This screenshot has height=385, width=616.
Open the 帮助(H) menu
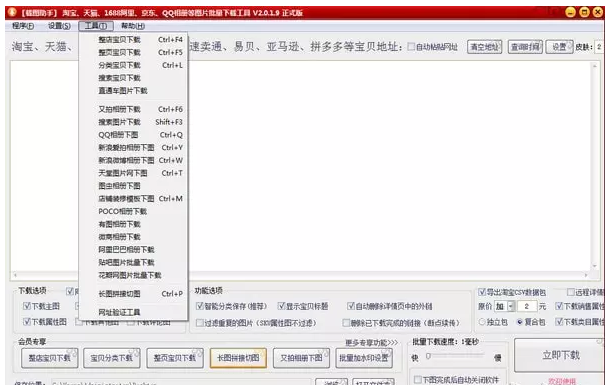[x=133, y=26]
